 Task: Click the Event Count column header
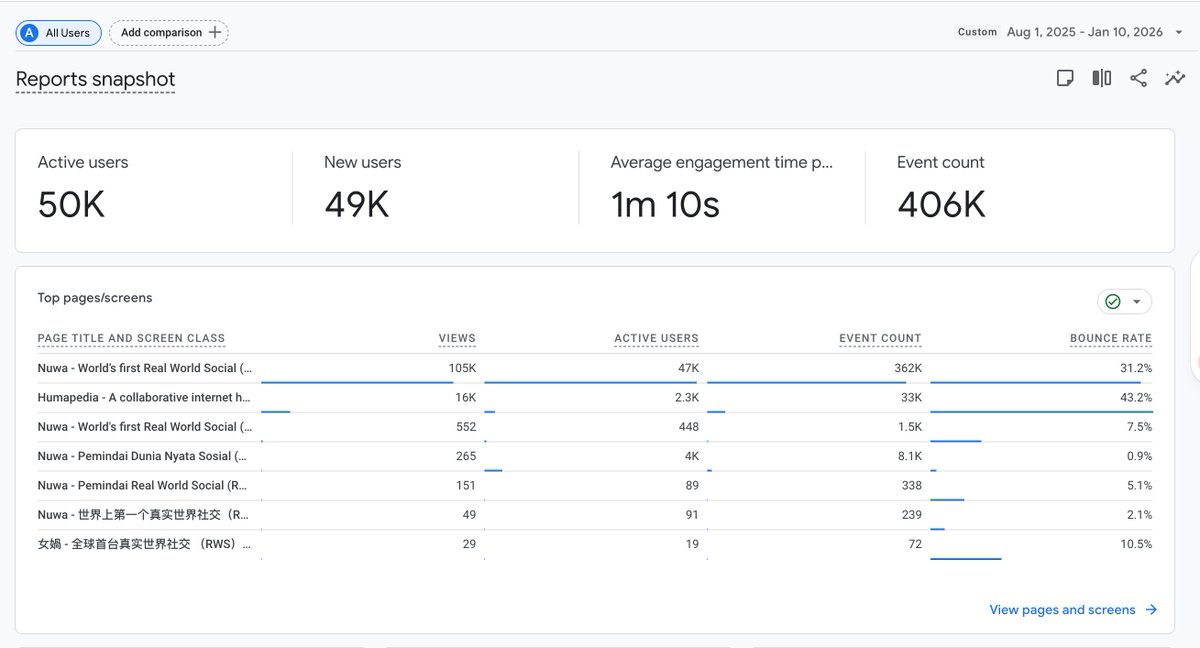click(880, 339)
